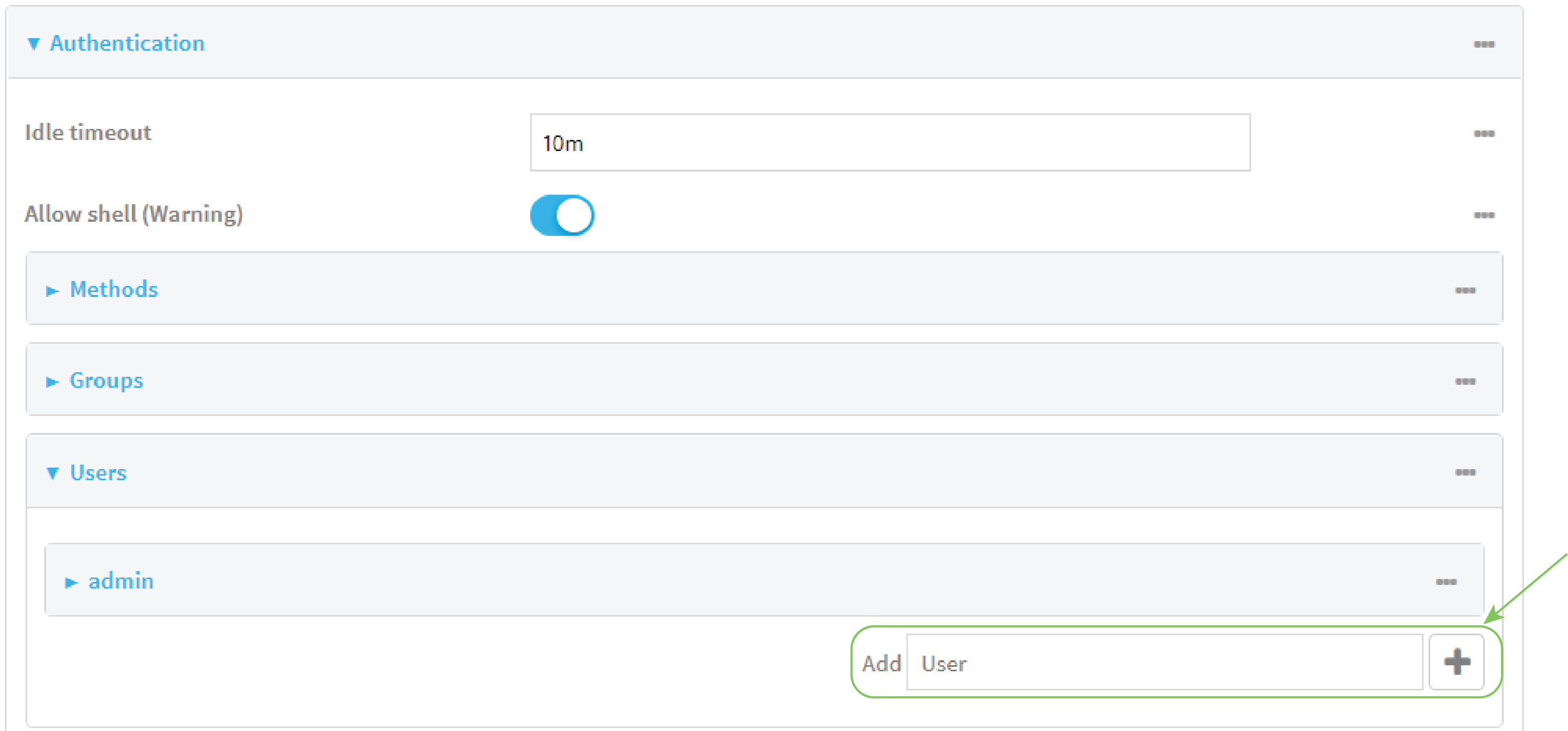Focus the Idle timeout input field

890,142
